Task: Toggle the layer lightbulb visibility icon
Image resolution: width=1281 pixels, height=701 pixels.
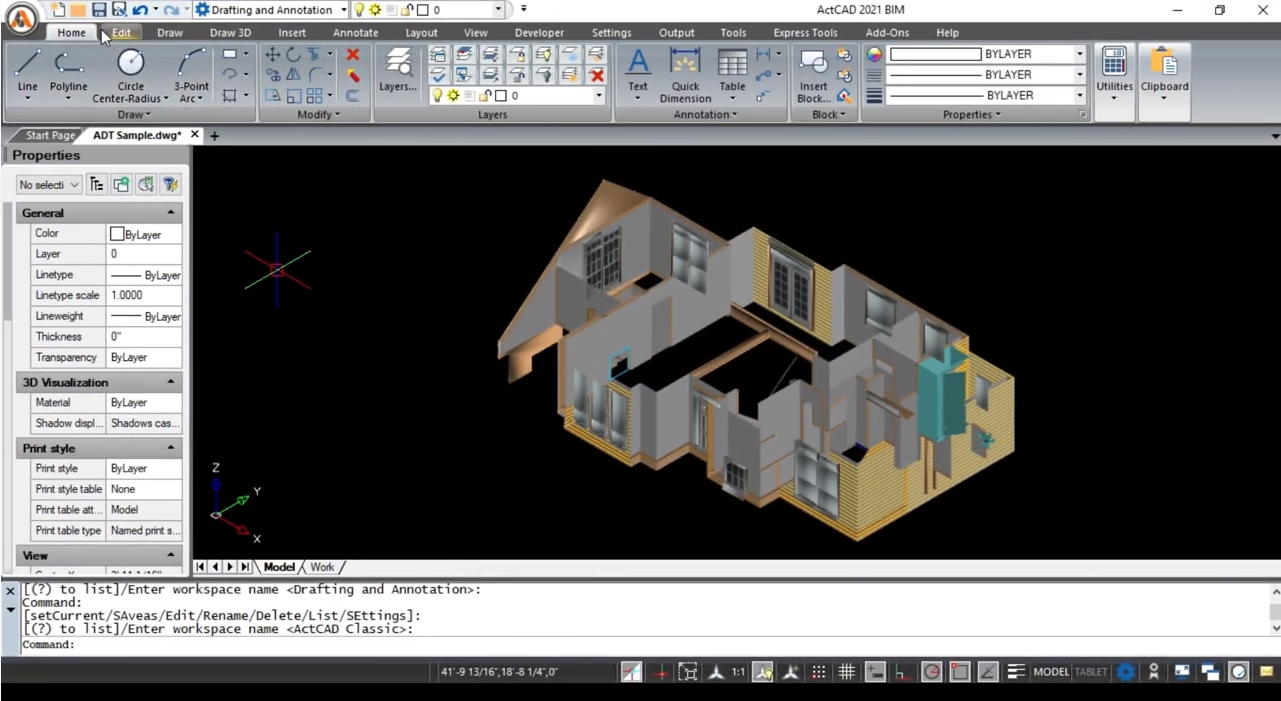Action: pyautogui.click(x=437, y=95)
